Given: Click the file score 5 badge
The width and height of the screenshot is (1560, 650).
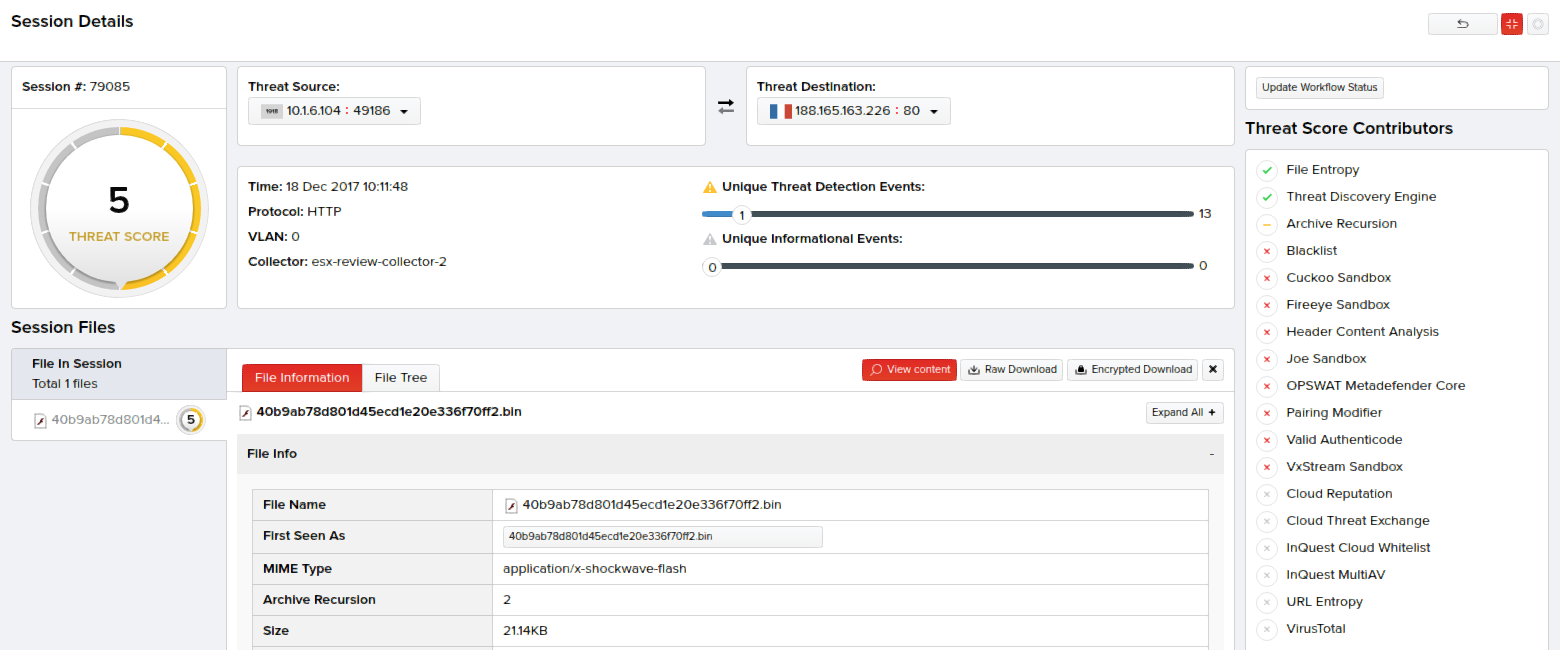Looking at the screenshot, I should (x=190, y=420).
